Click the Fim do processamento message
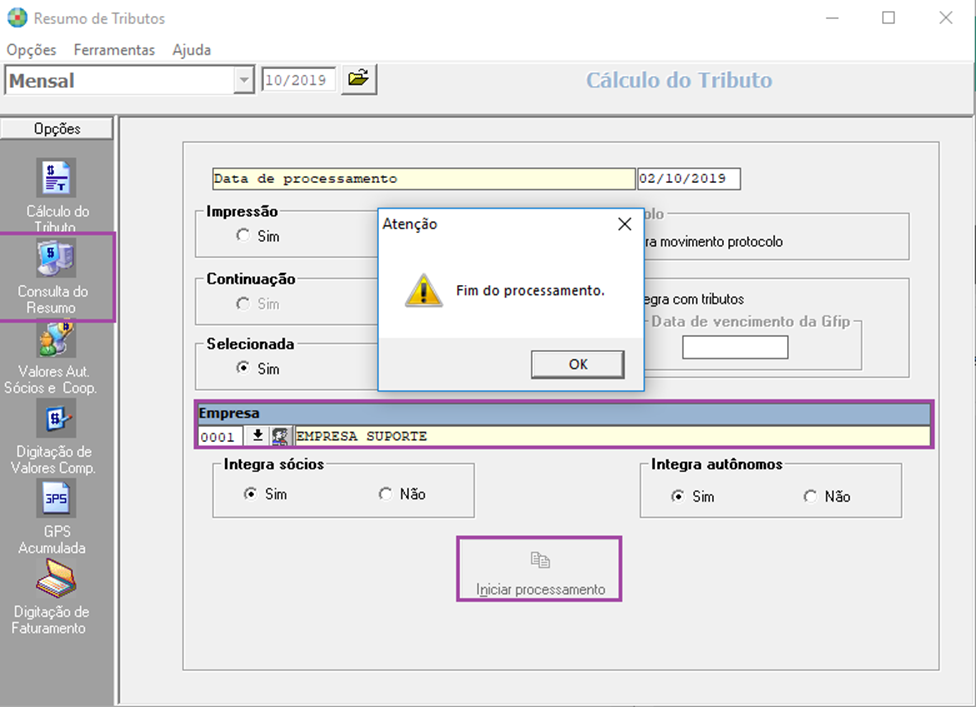 (530, 291)
